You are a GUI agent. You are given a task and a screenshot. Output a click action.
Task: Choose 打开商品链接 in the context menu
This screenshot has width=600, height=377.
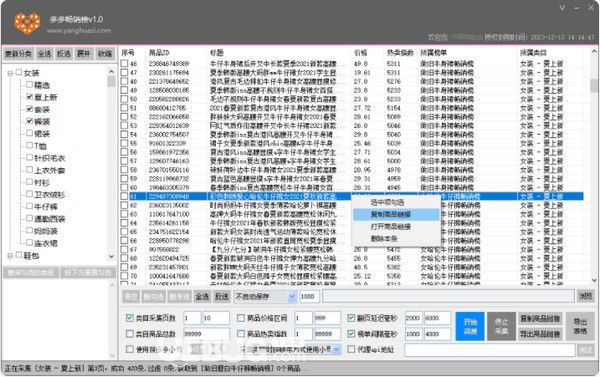[x=396, y=227]
